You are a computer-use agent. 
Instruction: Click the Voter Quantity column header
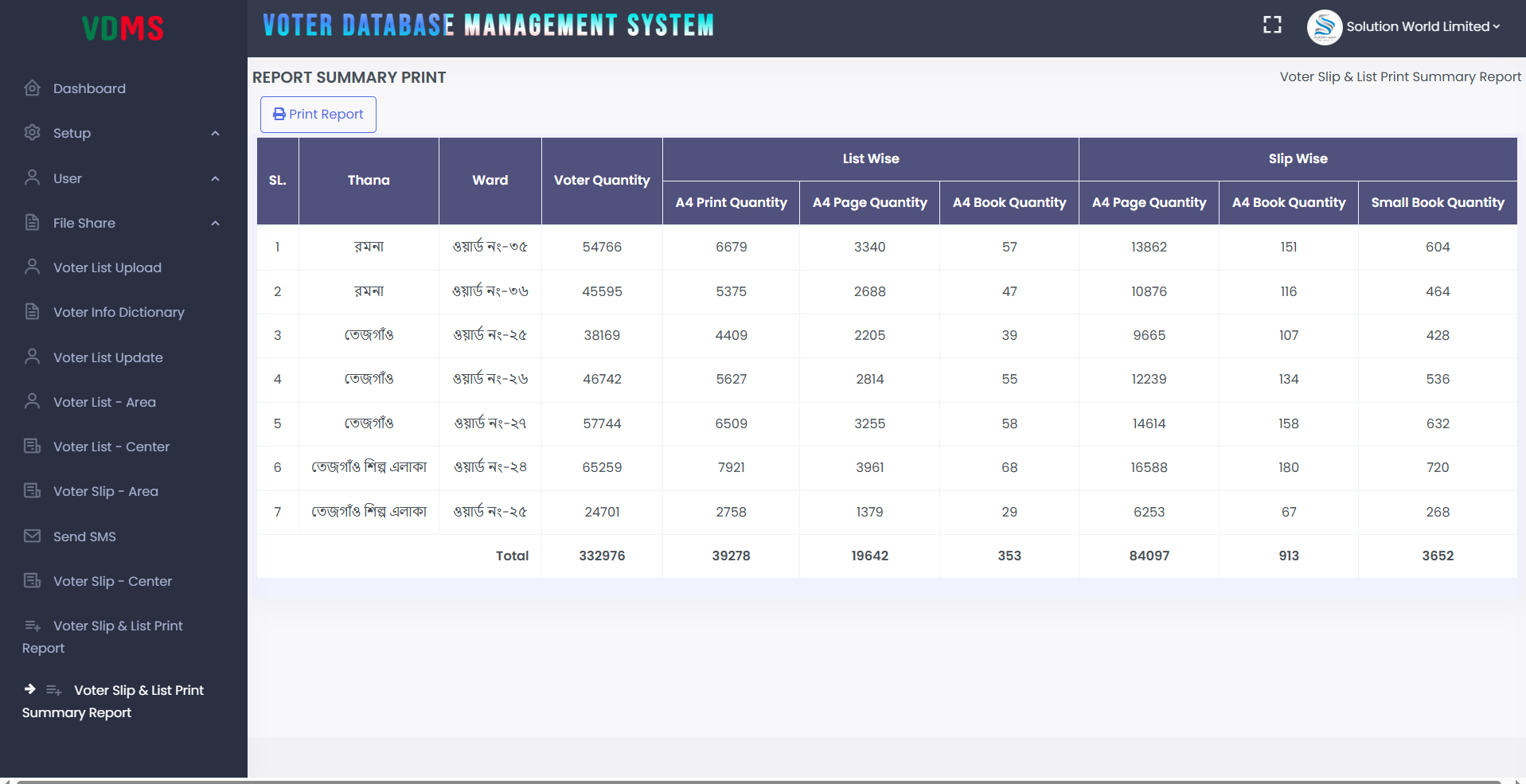point(602,181)
